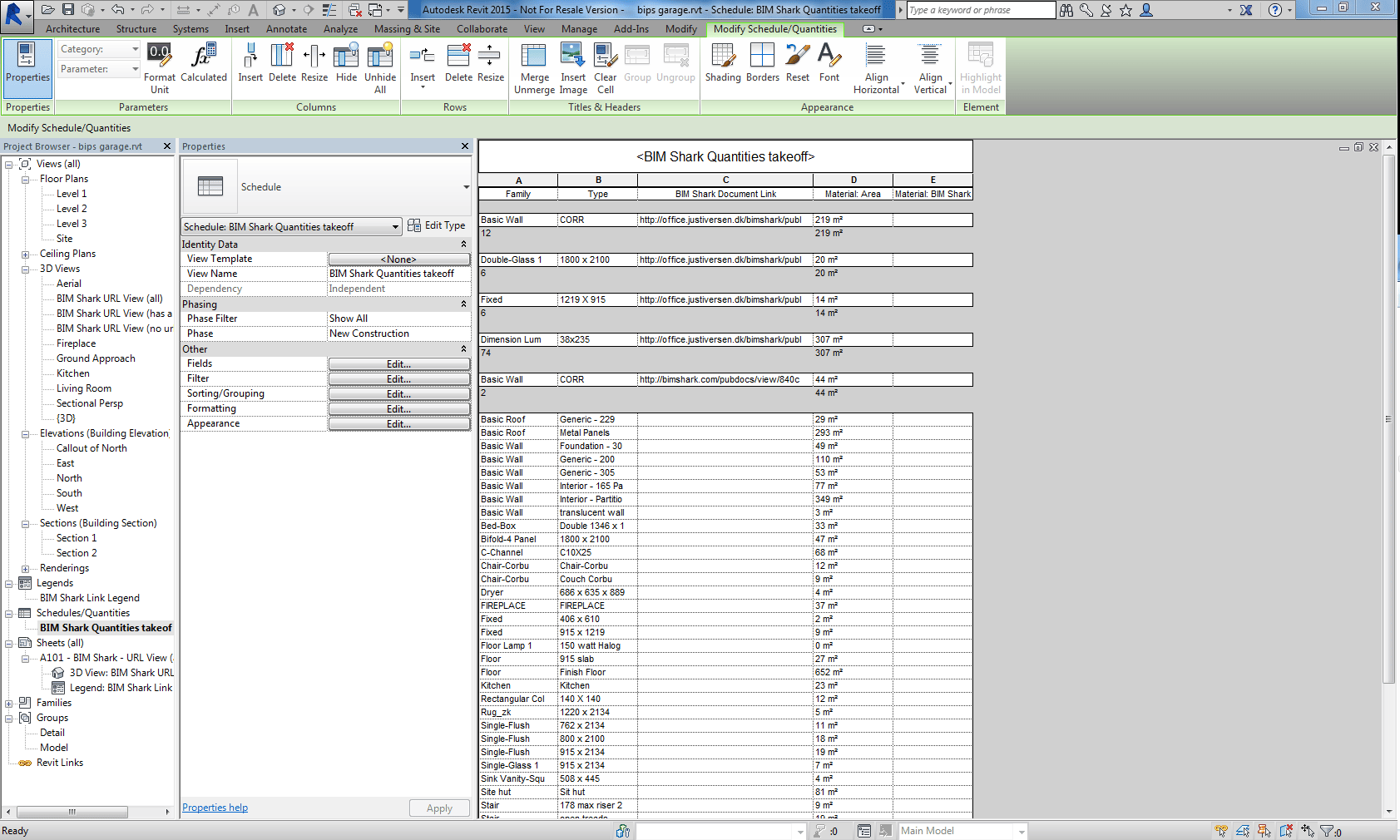
Task: Click Edit button for Filter
Action: click(x=399, y=379)
